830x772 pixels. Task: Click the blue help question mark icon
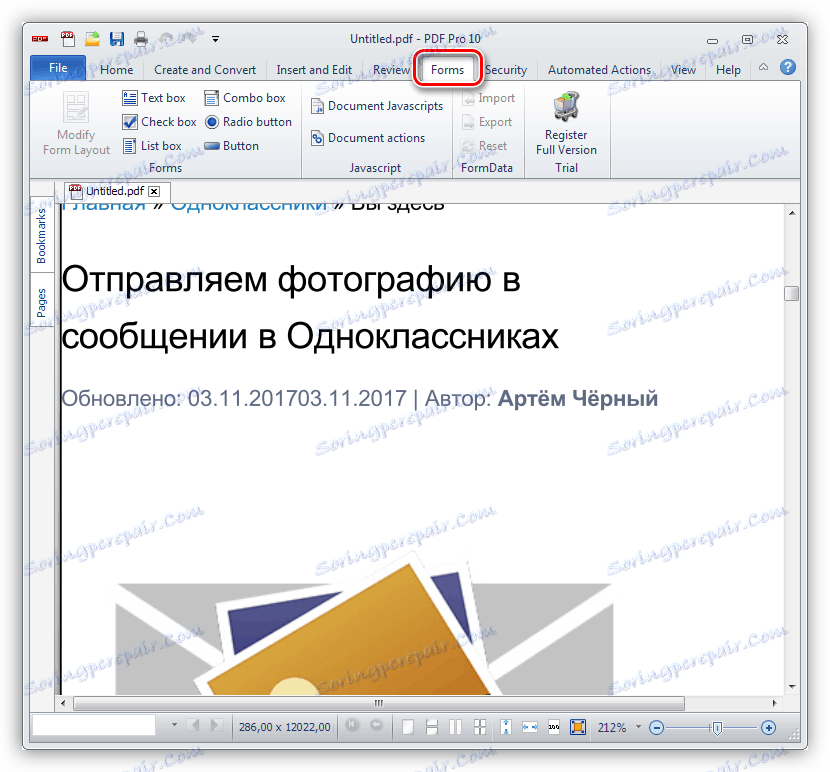coord(788,67)
